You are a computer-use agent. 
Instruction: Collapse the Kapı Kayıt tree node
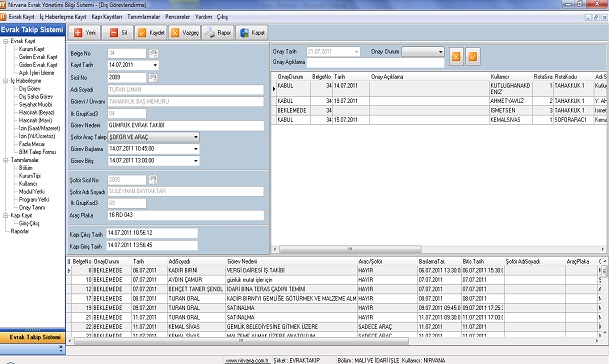point(5,215)
